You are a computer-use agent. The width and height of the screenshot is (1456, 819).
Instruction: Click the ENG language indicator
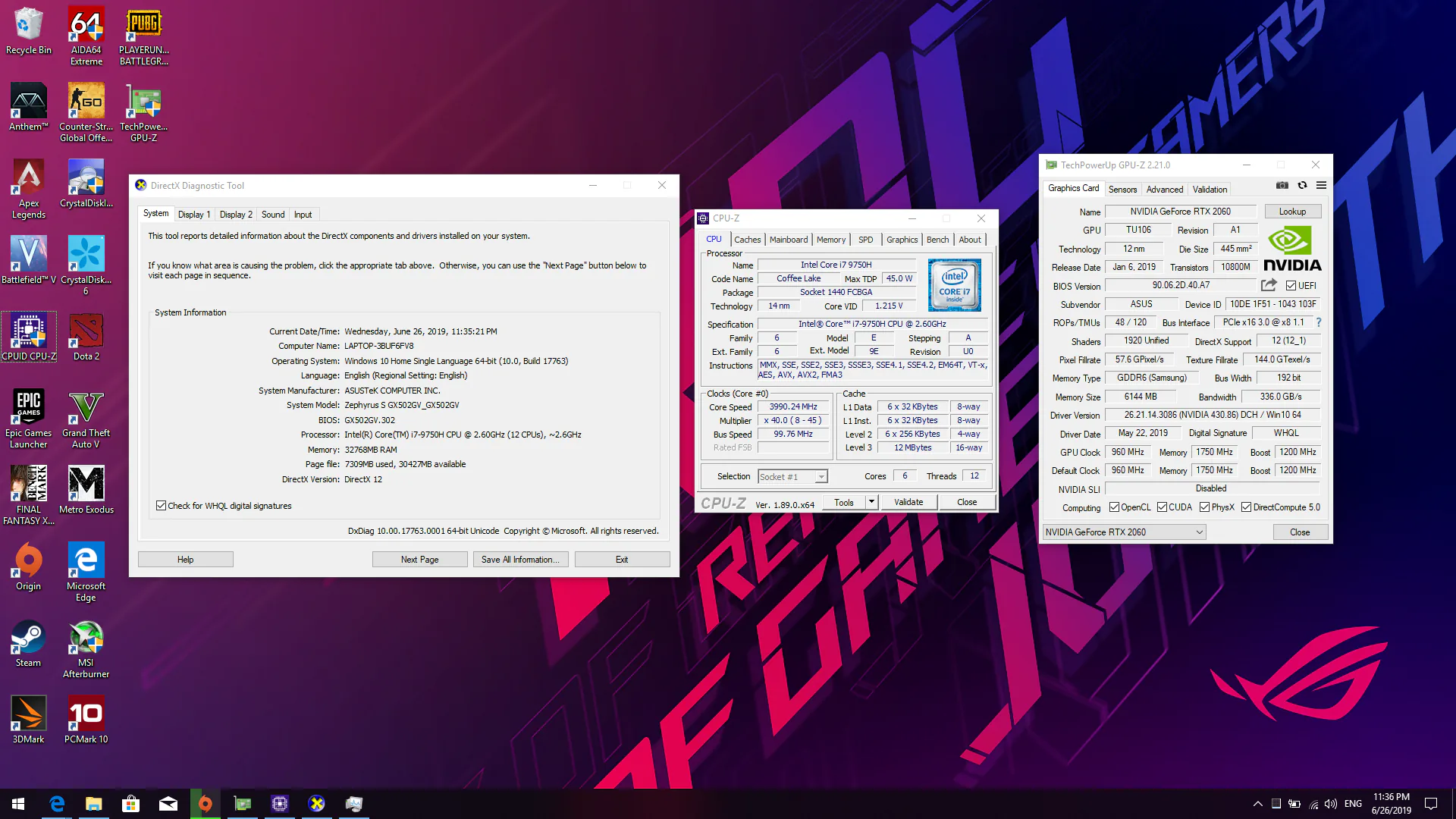pyautogui.click(x=1353, y=804)
